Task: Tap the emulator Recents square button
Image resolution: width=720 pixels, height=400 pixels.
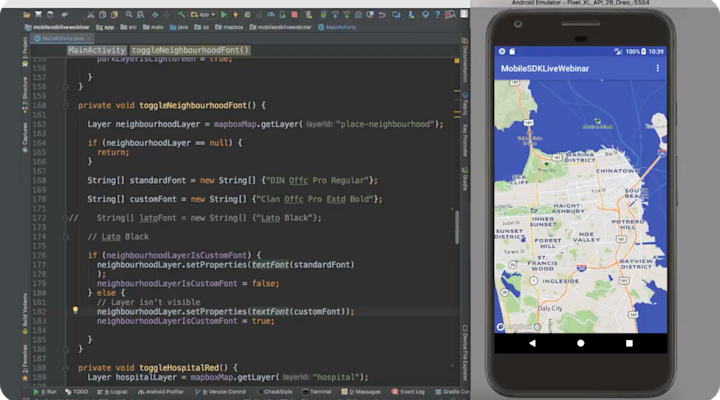Action: tap(629, 343)
